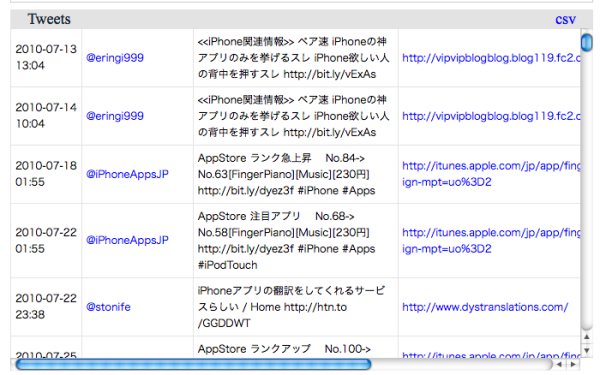
Task: Open vipvipblogblog link in 2010-07-14 row
Action: pyautogui.click(x=491, y=116)
